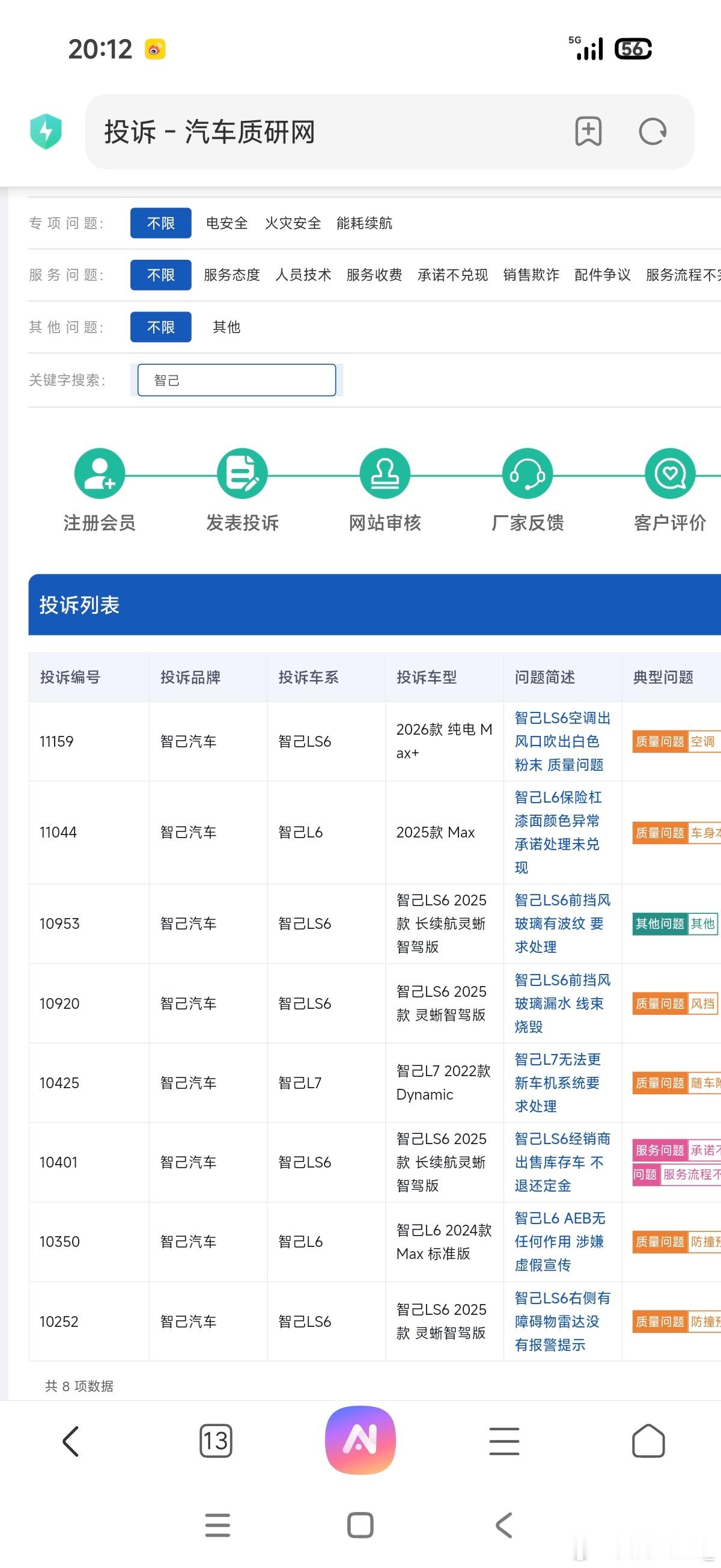The image size is (721, 1568).
Task: Filter by 销售欺诈
Action: point(531,275)
